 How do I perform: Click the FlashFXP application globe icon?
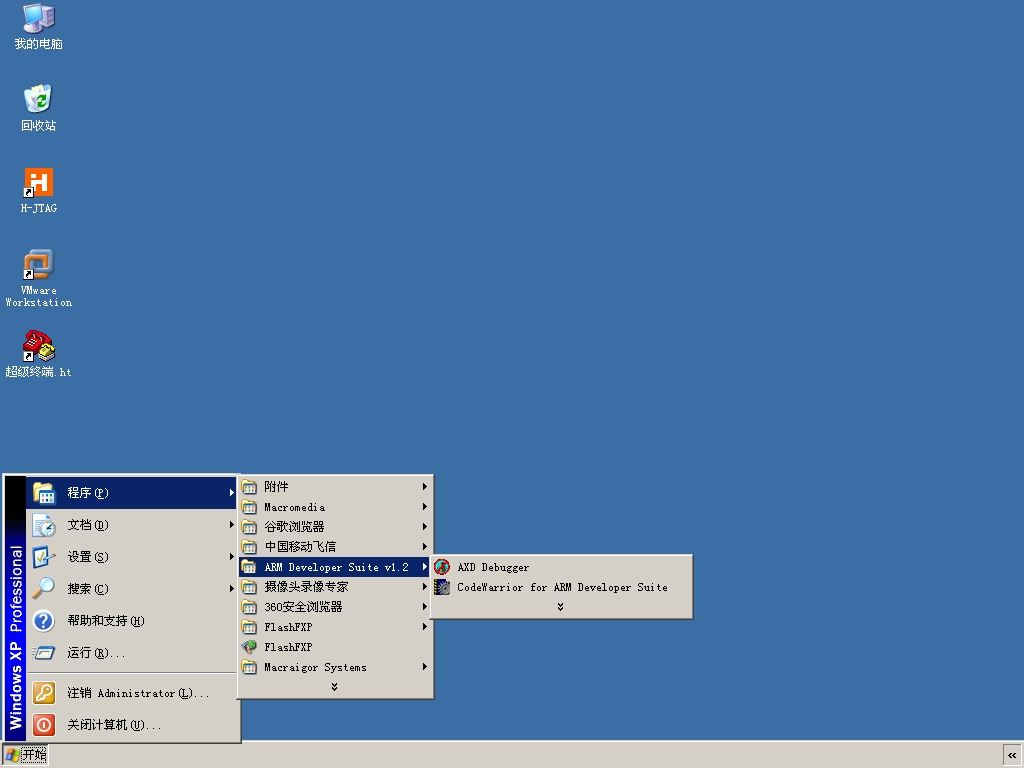tap(249, 647)
